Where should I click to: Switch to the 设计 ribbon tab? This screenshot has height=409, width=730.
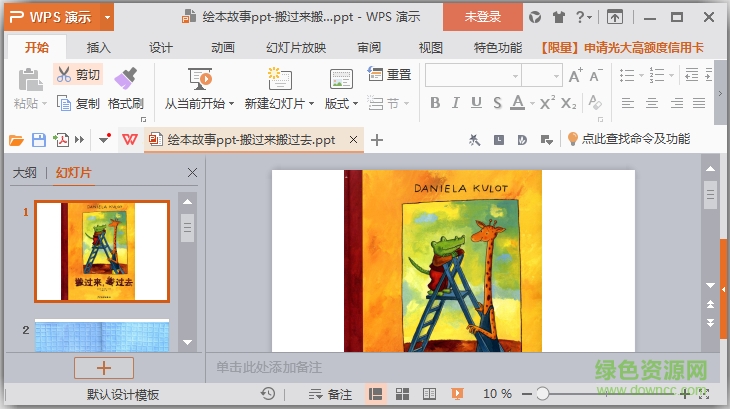pyautogui.click(x=161, y=47)
